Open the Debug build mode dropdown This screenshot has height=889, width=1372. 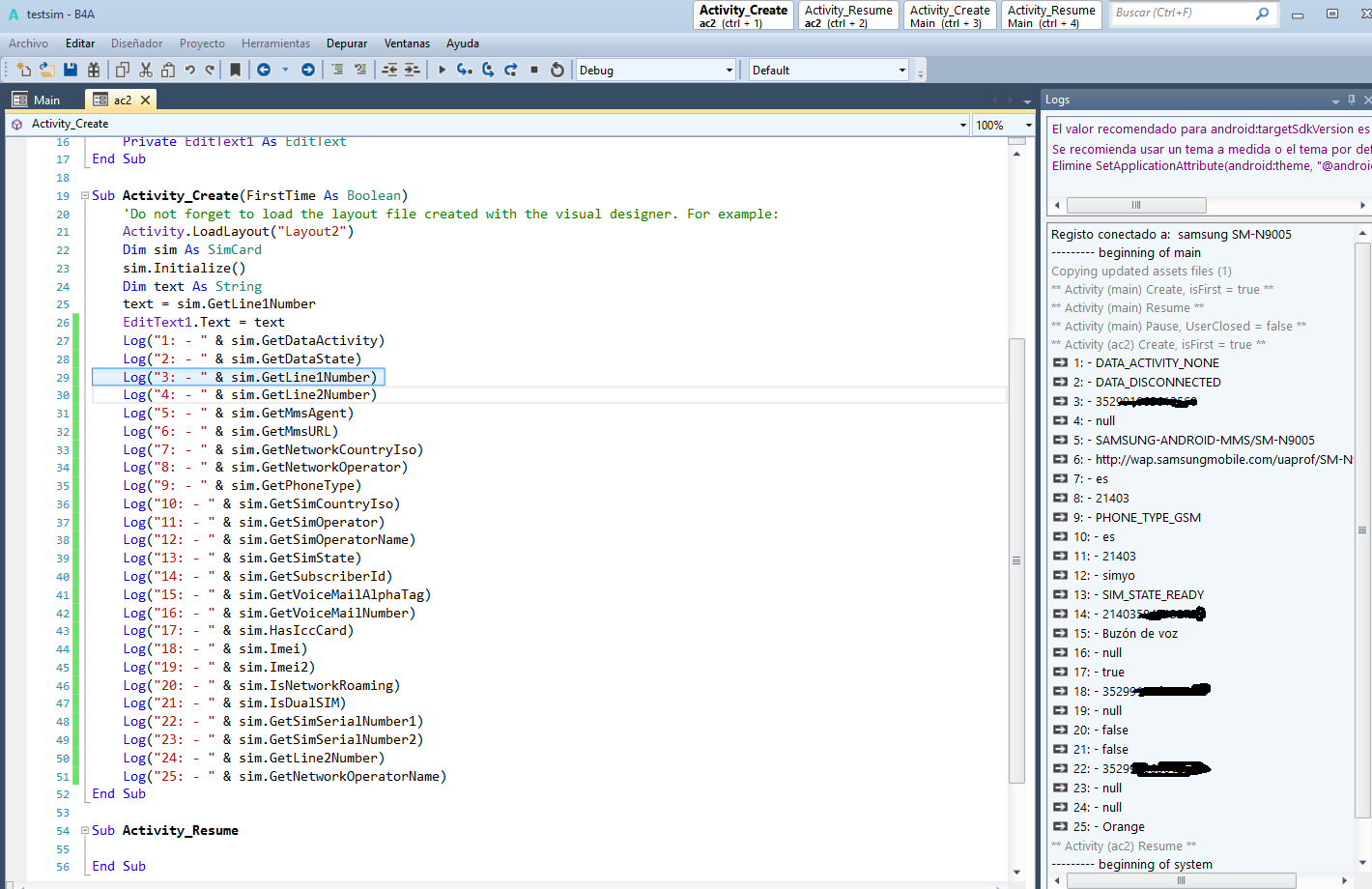(x=729, y=70)
